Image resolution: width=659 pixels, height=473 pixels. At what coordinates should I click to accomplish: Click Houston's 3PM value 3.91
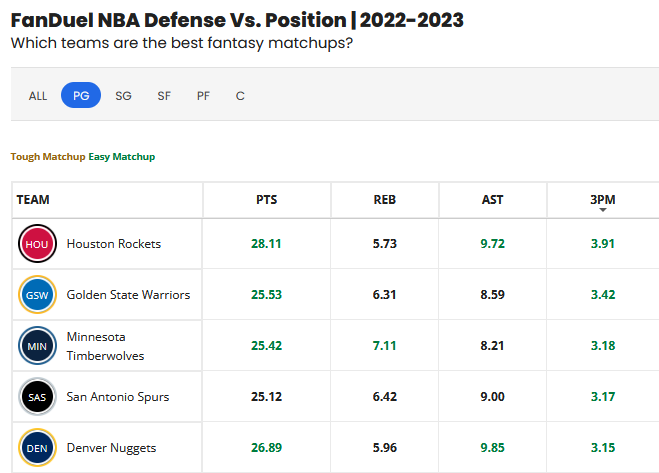603,244
